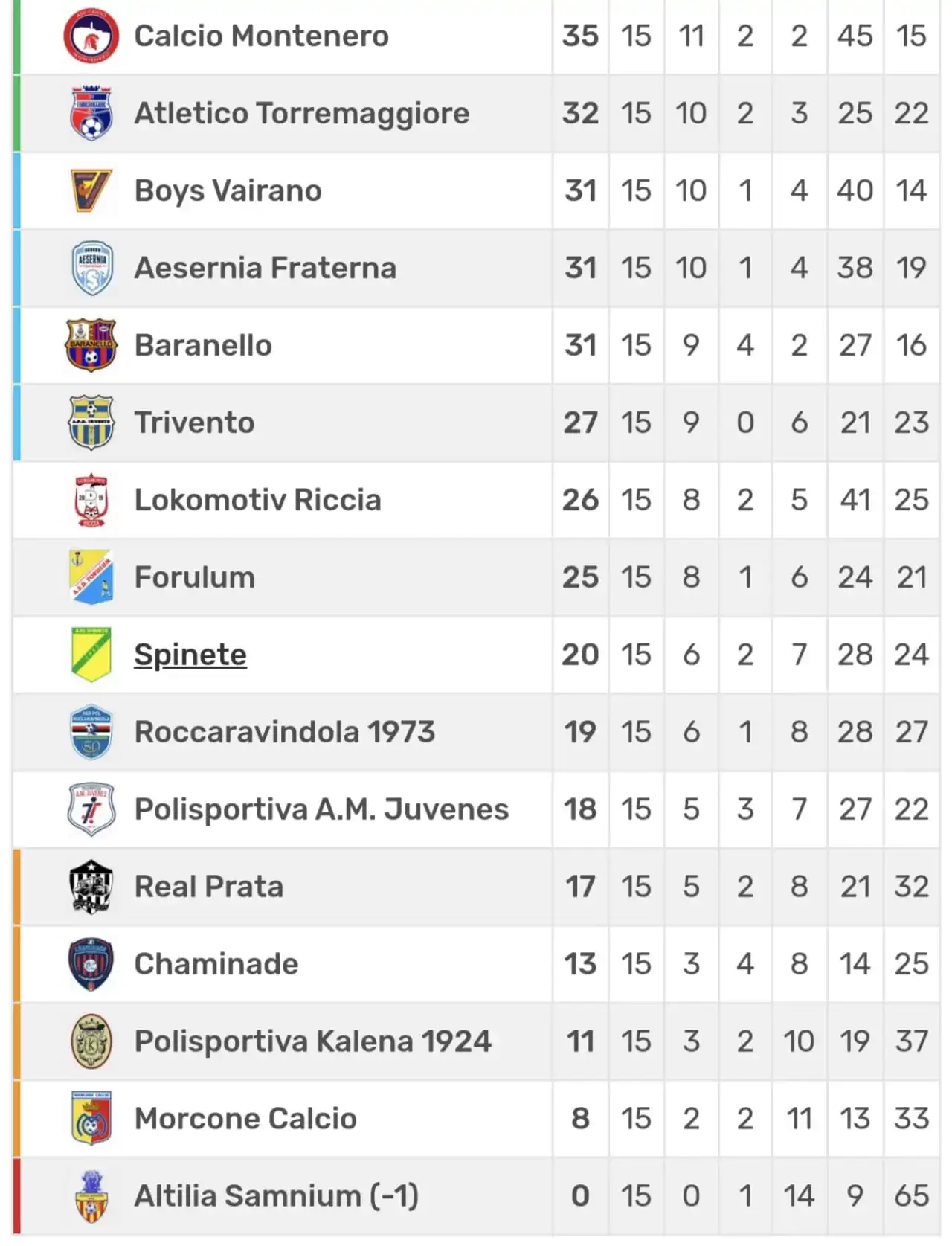Click the Lokomotiv Riccia club logo
The height and width of the screenshot is (1246, 952).
coord(91,500)
